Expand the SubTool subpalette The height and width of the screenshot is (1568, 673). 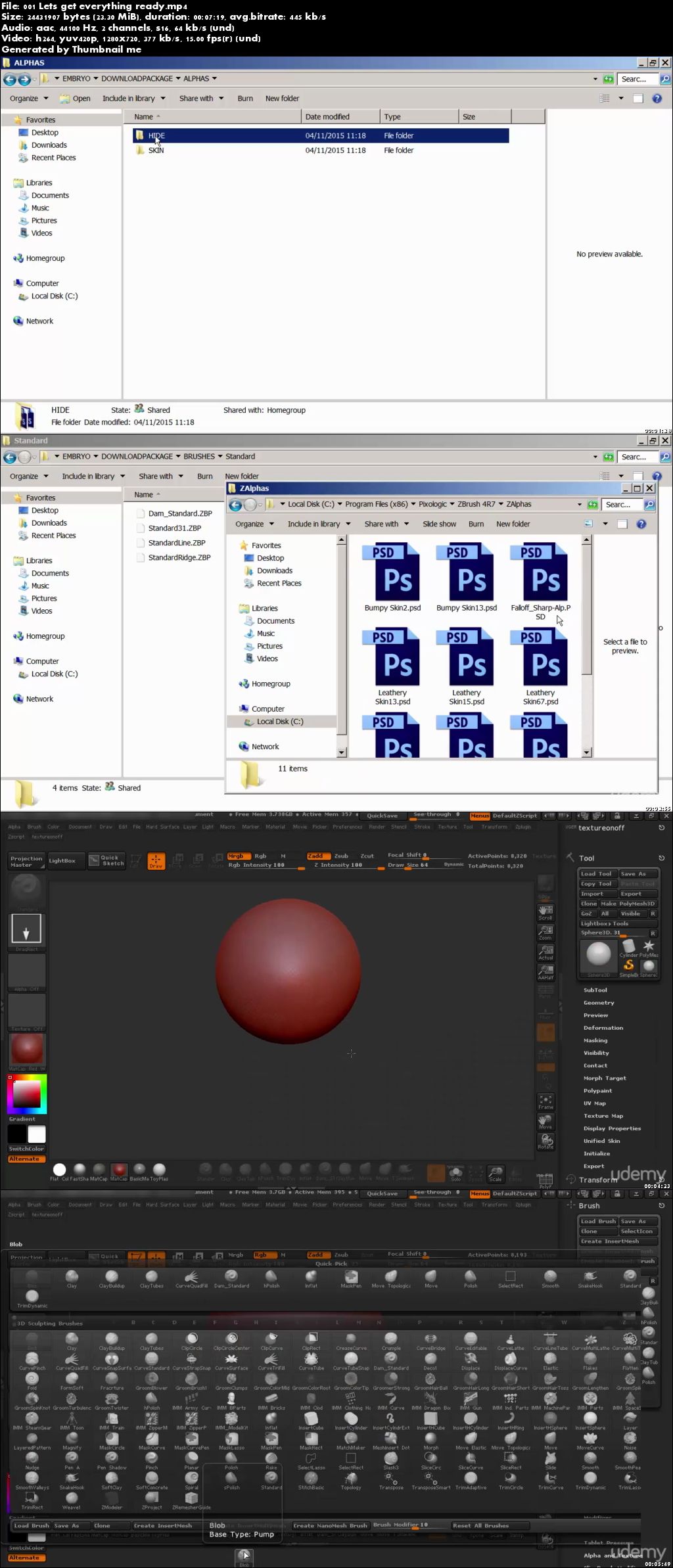(595, 990)
